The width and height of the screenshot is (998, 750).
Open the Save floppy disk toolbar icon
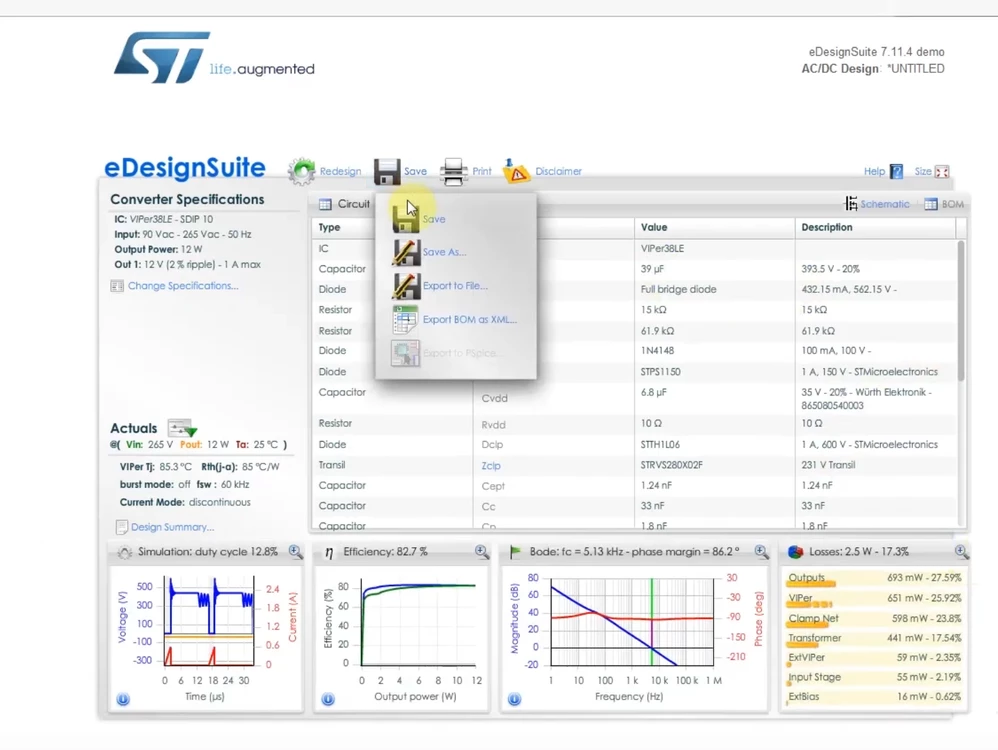coord(387,171)
